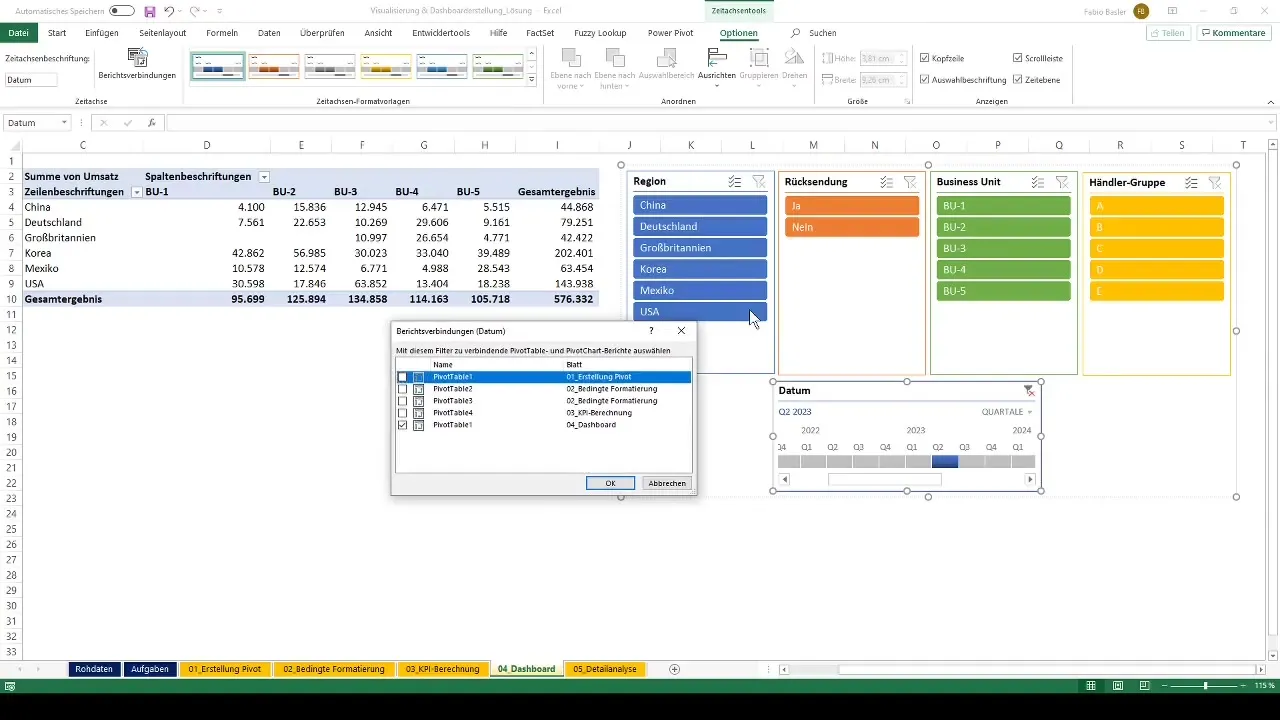Screen dimensions: 1280x720
Task: Open the Name Box dropdown arrow
Action: 64,123
